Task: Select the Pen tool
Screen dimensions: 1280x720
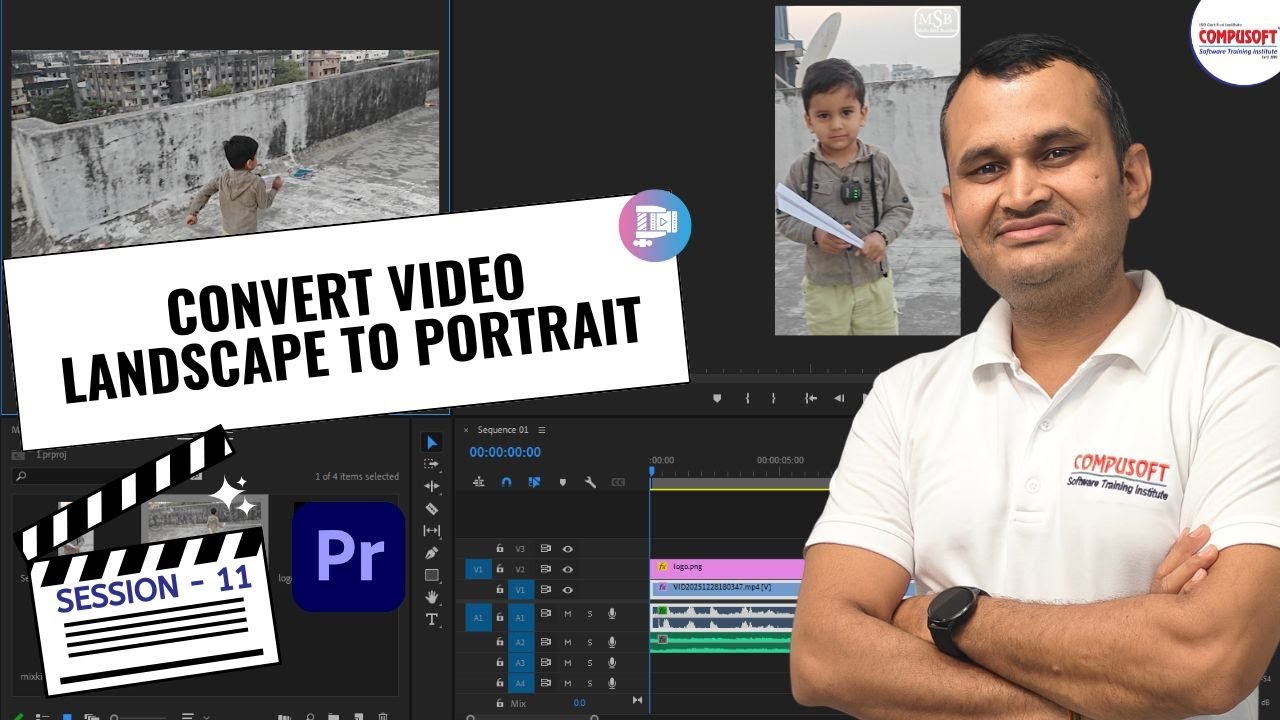Action: (x=432, y=552)
